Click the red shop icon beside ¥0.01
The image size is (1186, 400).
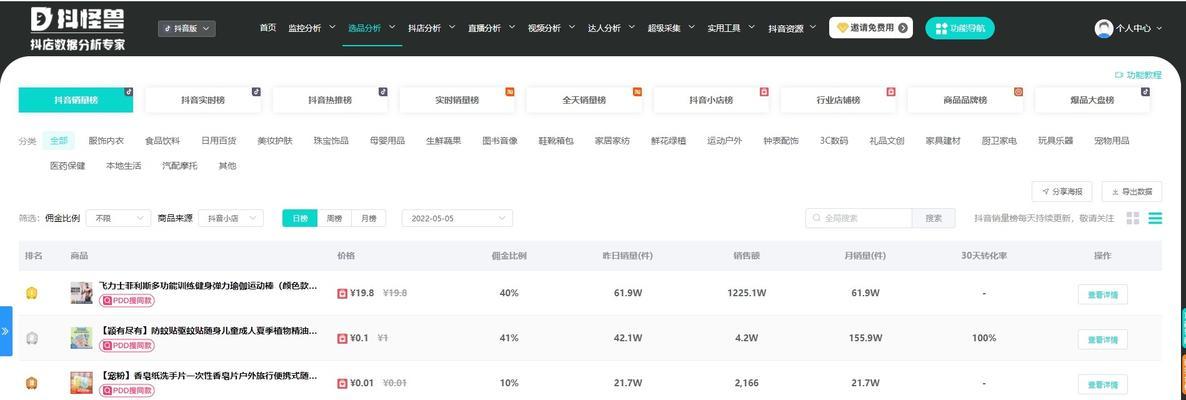click(x=342, y=383)
